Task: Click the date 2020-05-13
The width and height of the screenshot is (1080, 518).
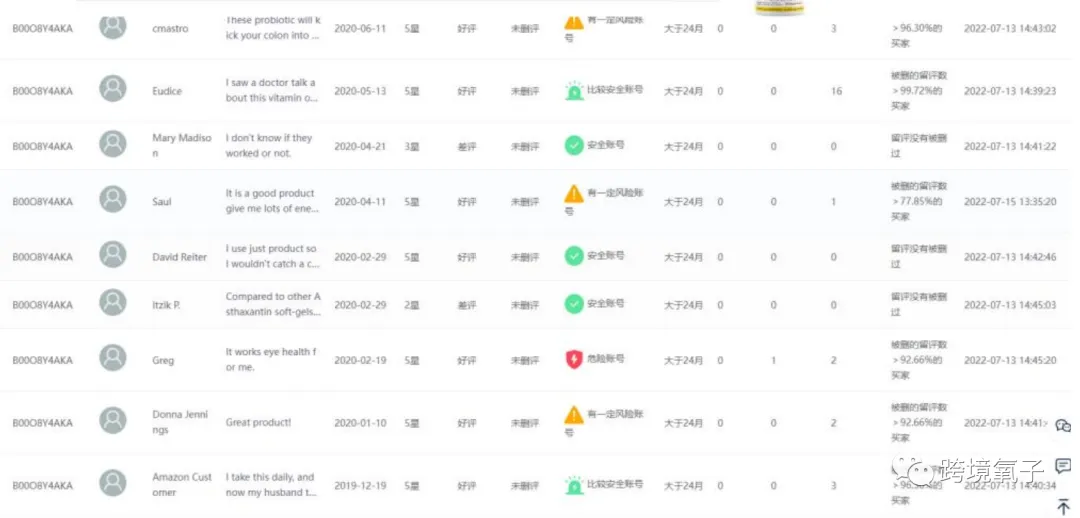Action: [x=360, y=91]
